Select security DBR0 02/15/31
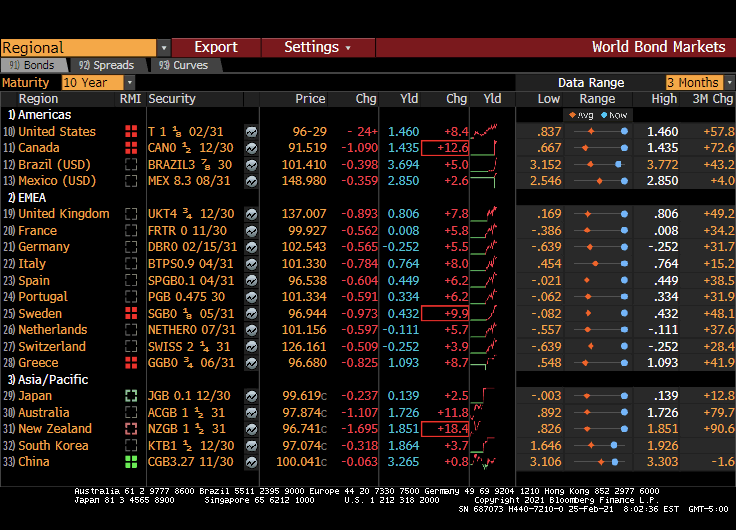Image resolution: width=736 pixels, height=530 pixels. (192, 247)
